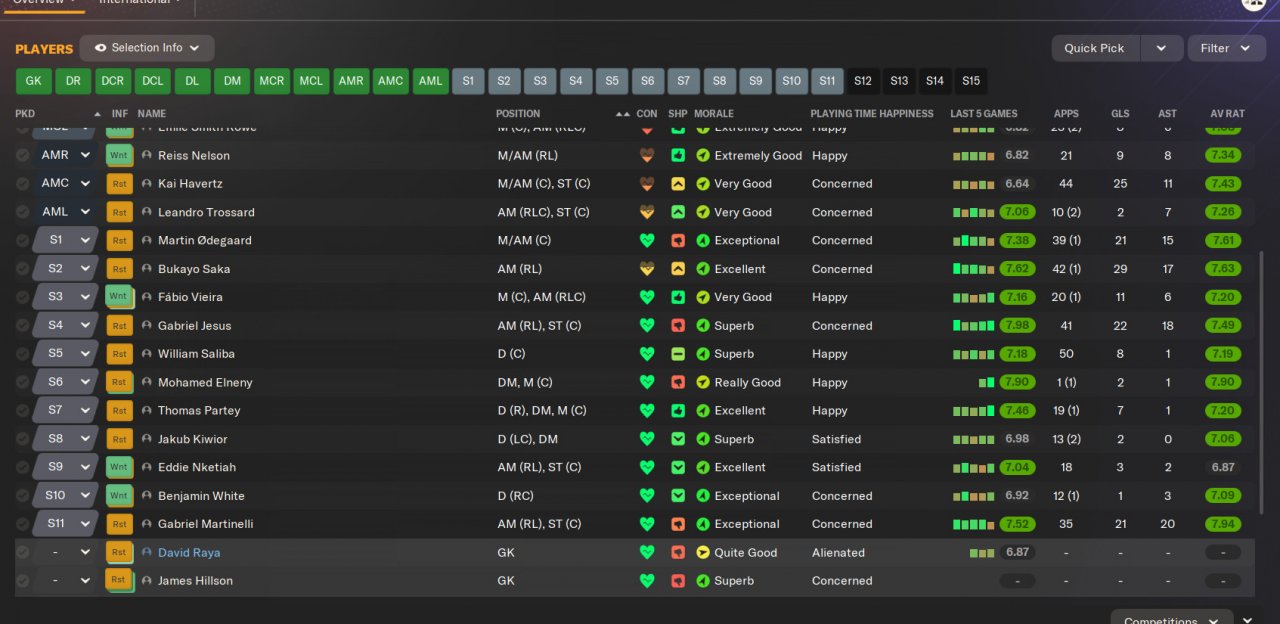The image size is (1280, 624).
Task: Click the Wnt badge for Fábio Vieira
Action: pos(119,297)
